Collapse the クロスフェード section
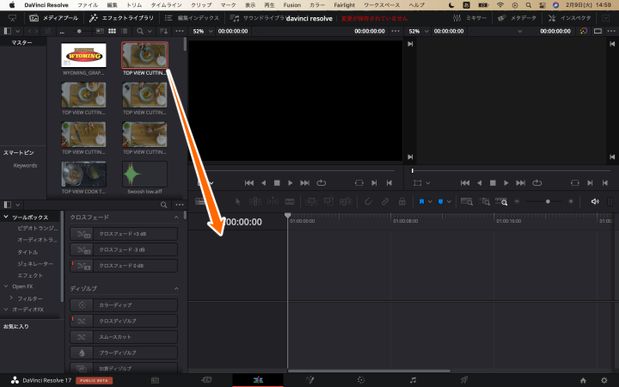Viewport: 619px width, 387px height. coord(176,217)
